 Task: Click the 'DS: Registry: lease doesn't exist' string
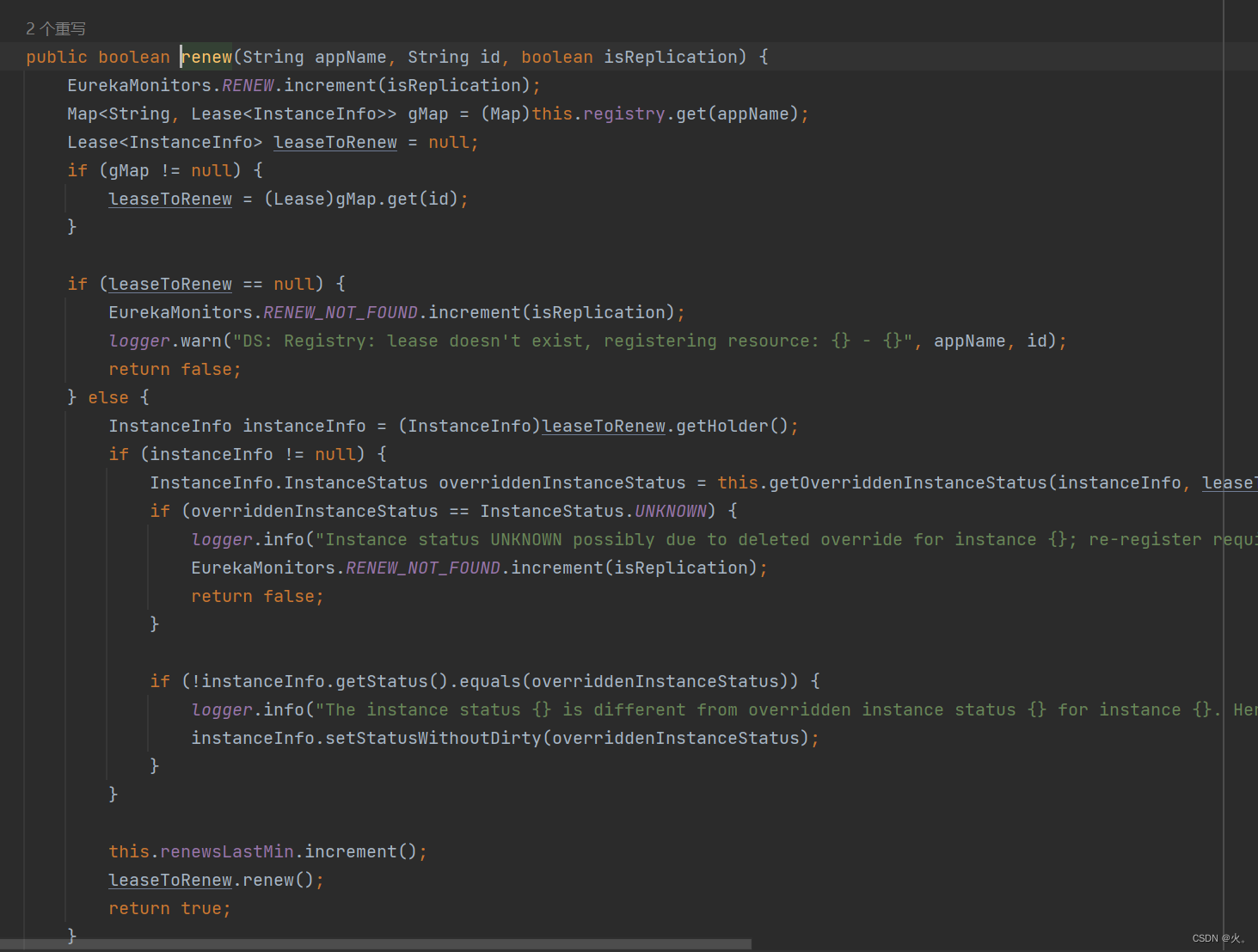(573, 341)
